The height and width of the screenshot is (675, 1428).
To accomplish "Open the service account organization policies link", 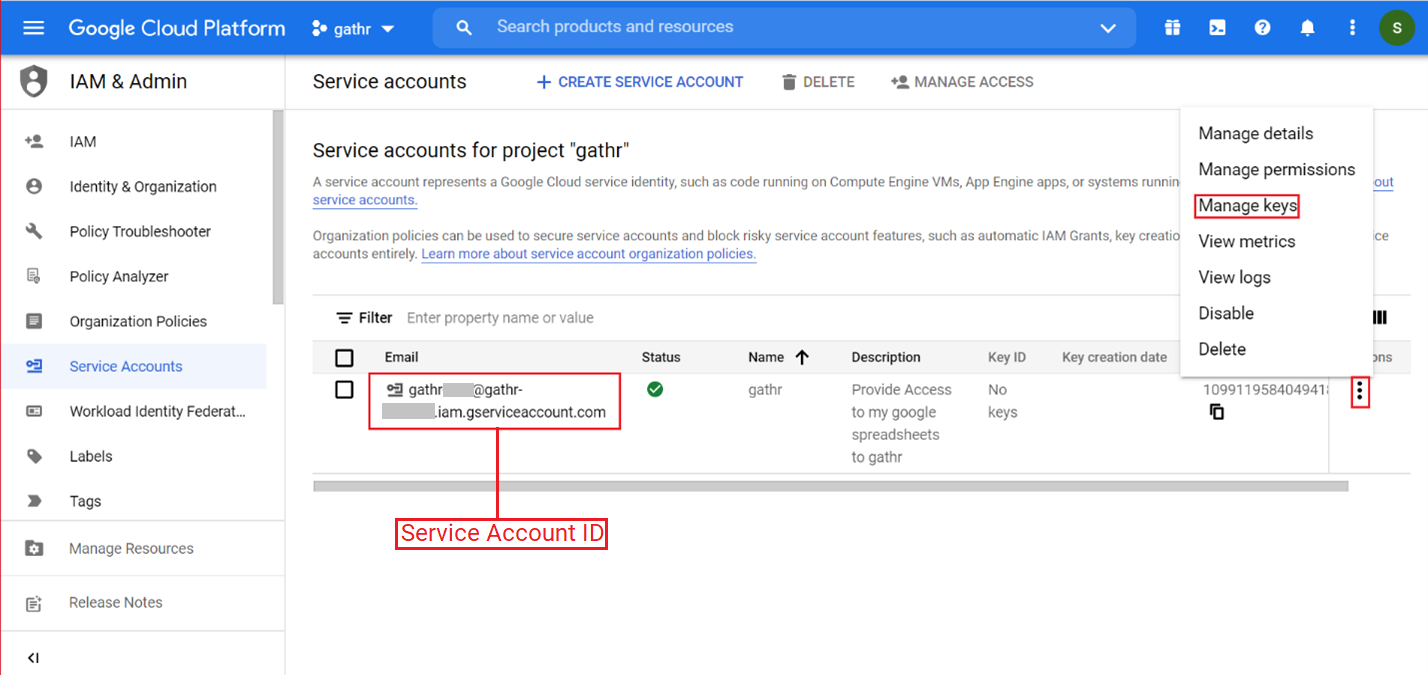I will coord(588,253).
